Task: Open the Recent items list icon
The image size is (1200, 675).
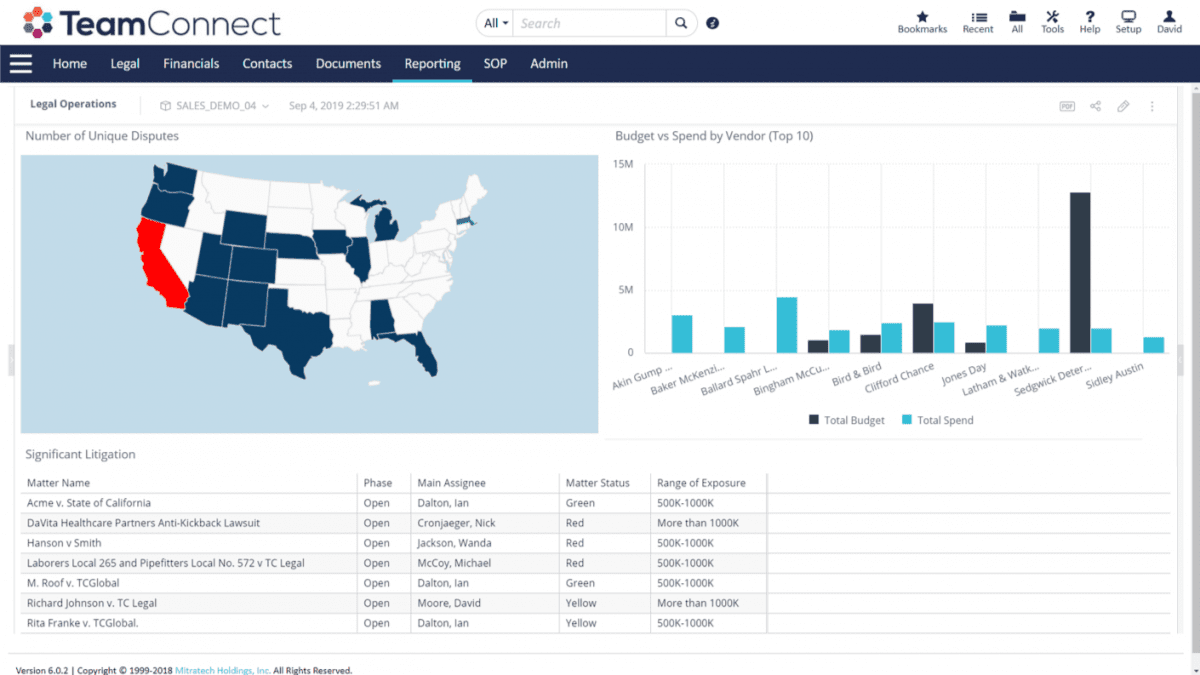Action: [978, 17]
